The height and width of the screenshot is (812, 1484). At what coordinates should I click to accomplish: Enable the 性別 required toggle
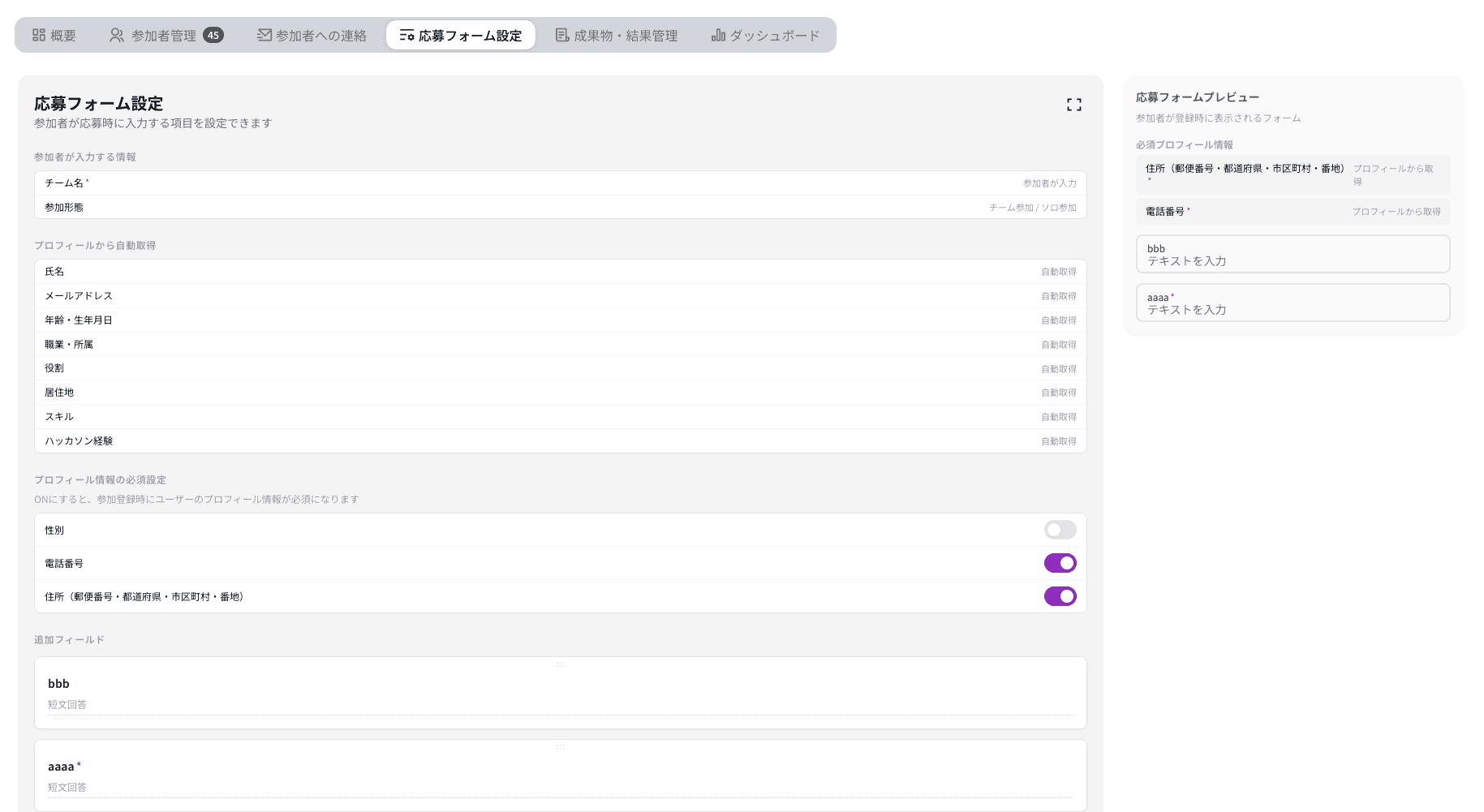pos(1060,530)
